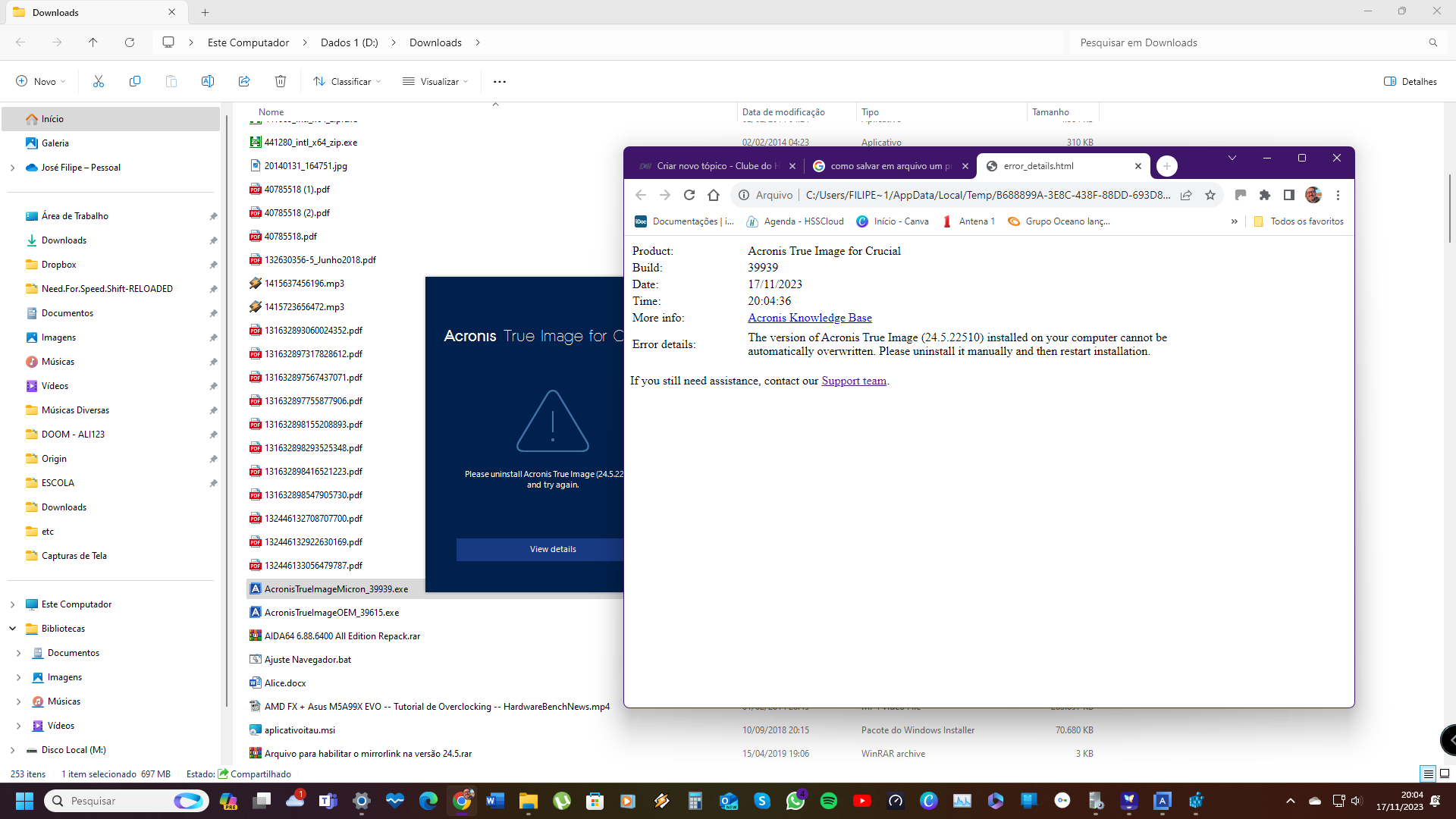Open WhatsApp from the taskbar
The image size is (1456, 819).
pyautogui.click(x=795, y=801)
